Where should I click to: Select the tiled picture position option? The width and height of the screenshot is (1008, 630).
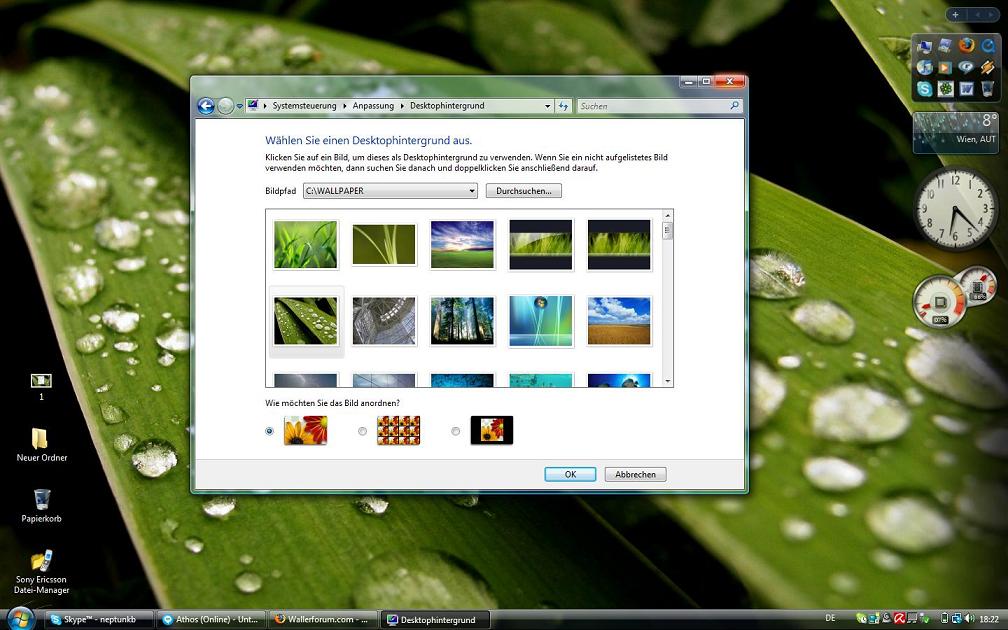click(362, 431)
